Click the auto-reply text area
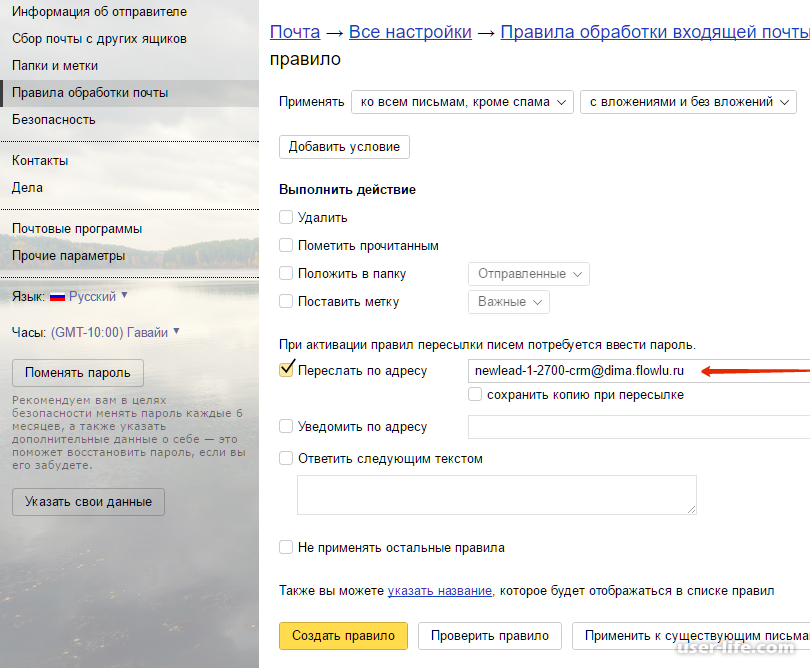 497,495
